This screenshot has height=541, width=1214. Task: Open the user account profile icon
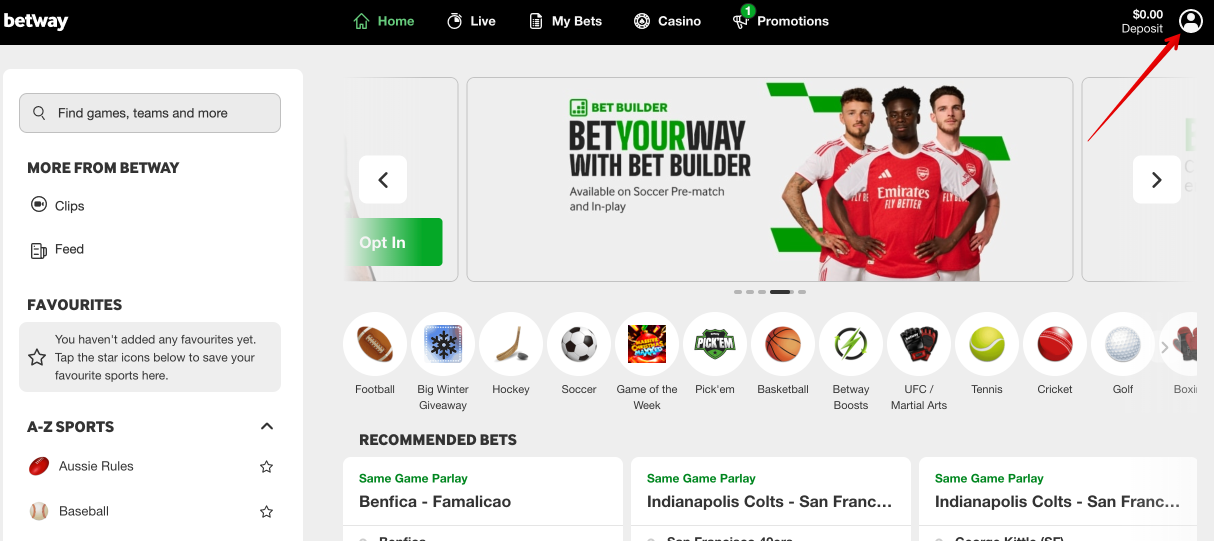(x=1190, y=21)
